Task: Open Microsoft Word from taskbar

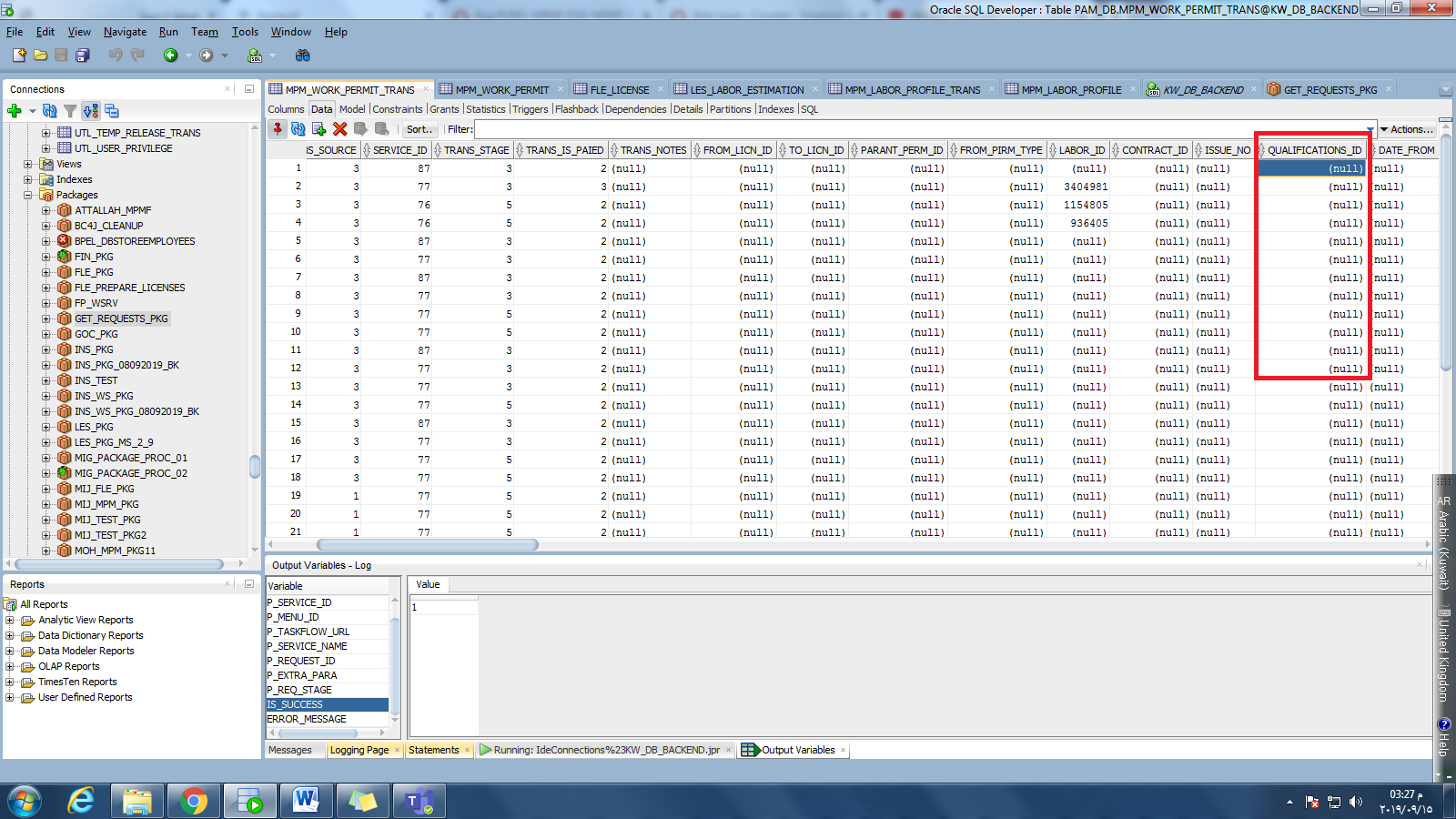Action: click(x=306, y=802)
